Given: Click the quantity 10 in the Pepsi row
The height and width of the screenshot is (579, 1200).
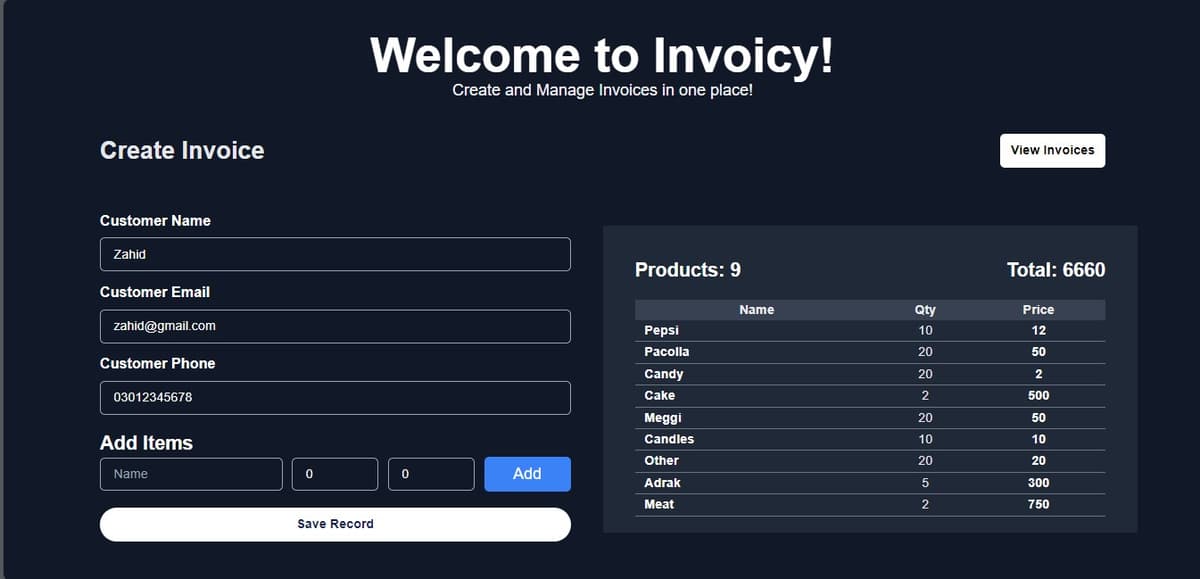Looking at the screenshot, I should click(925, 331).
